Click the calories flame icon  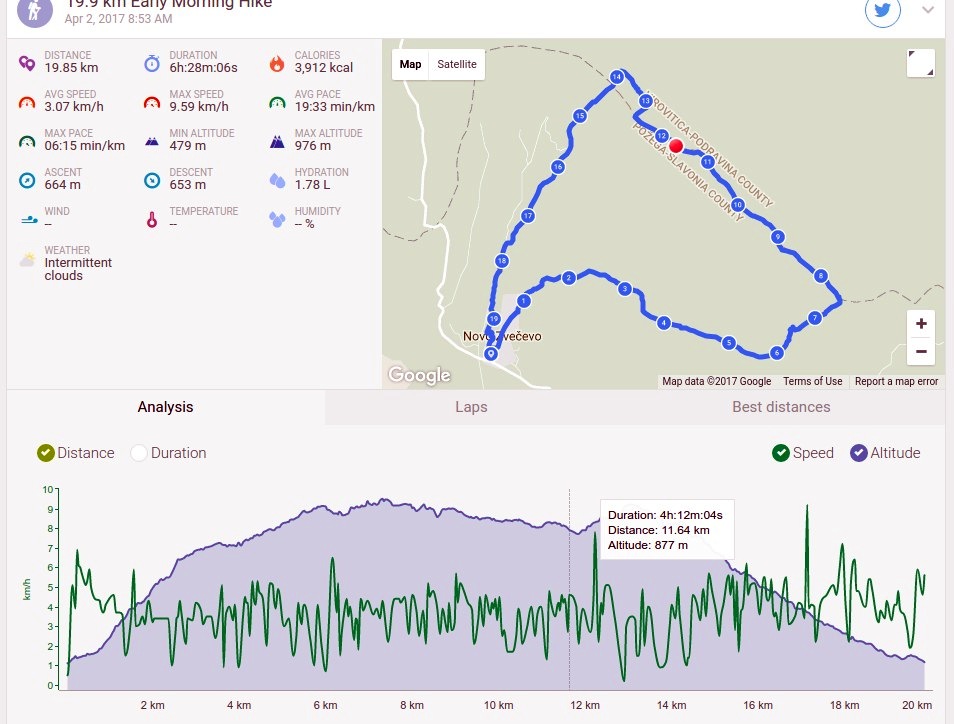tap(277, 63)
